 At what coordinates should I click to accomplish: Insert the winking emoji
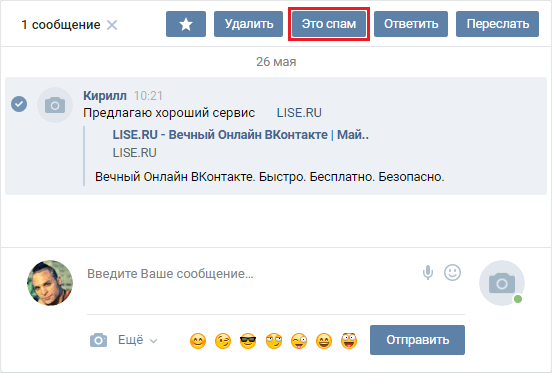click(x=223, y=341)
